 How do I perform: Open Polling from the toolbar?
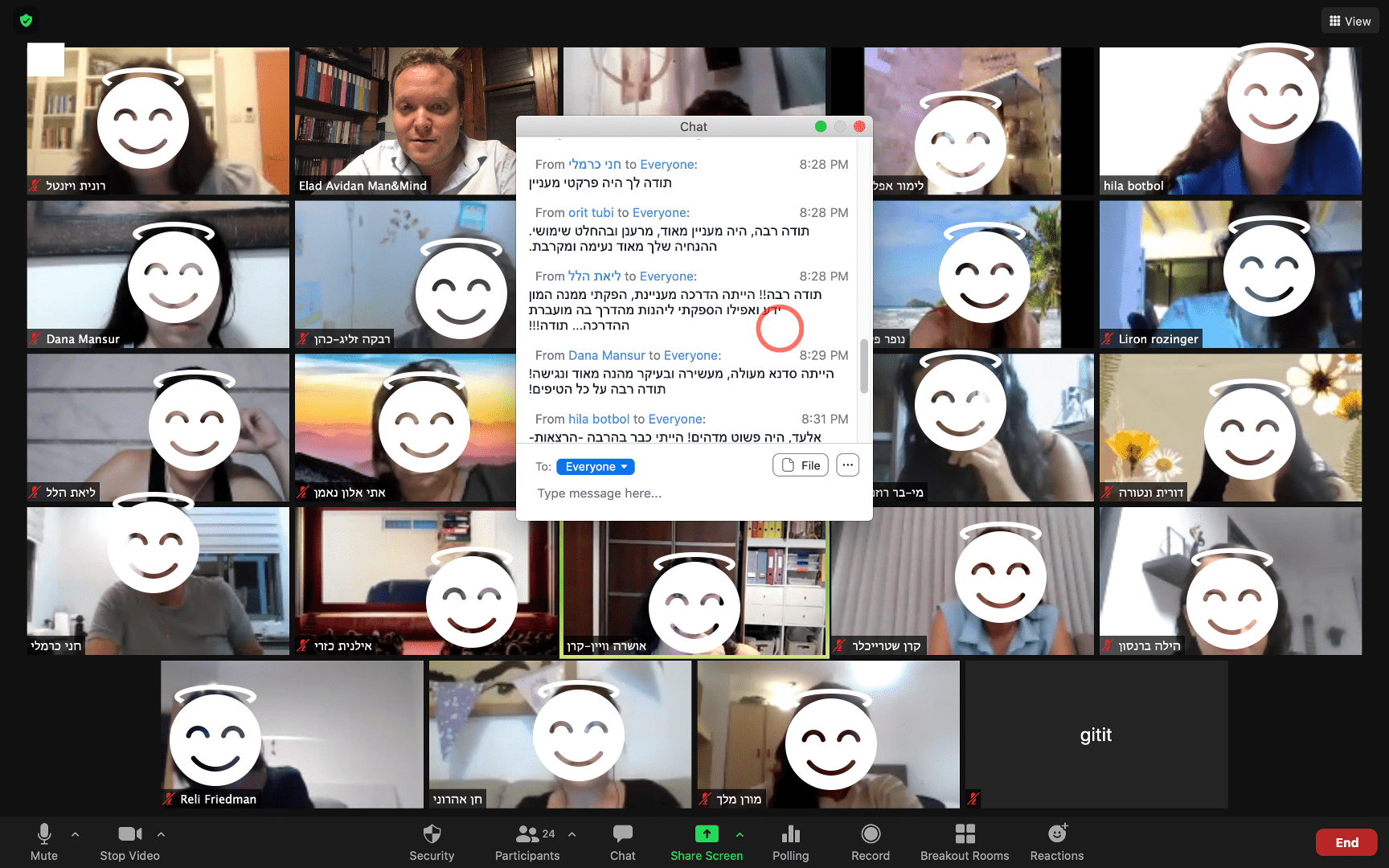790,841
